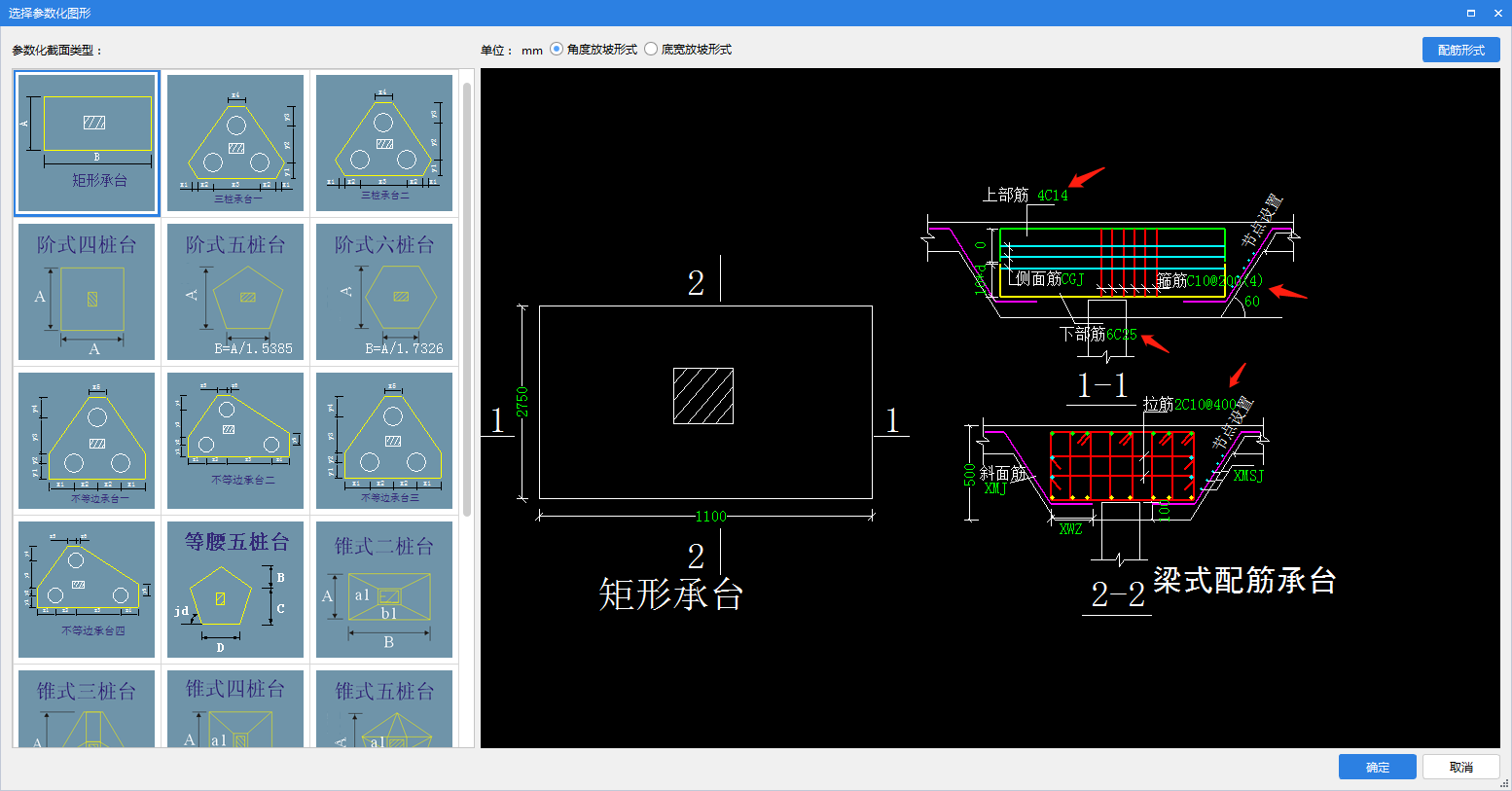Select the 锥式二桩台 section icon
The width and height of the screenshot is (1512, 791).
click(x=384, y=590)
